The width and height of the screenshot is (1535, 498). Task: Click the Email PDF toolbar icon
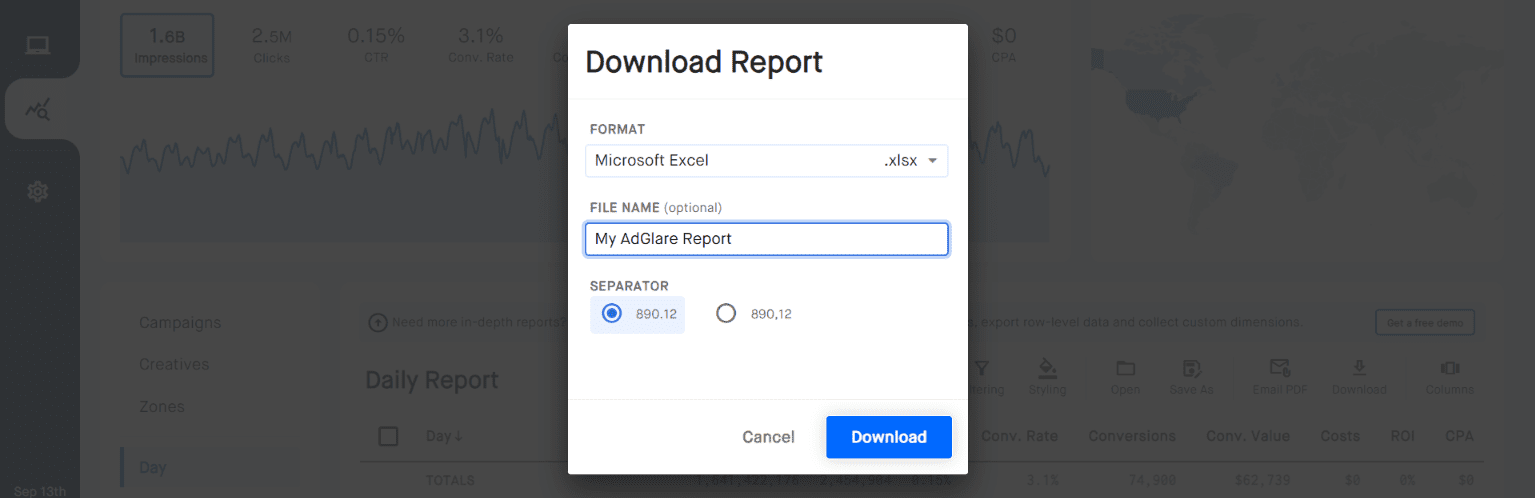pos(1279,377)
